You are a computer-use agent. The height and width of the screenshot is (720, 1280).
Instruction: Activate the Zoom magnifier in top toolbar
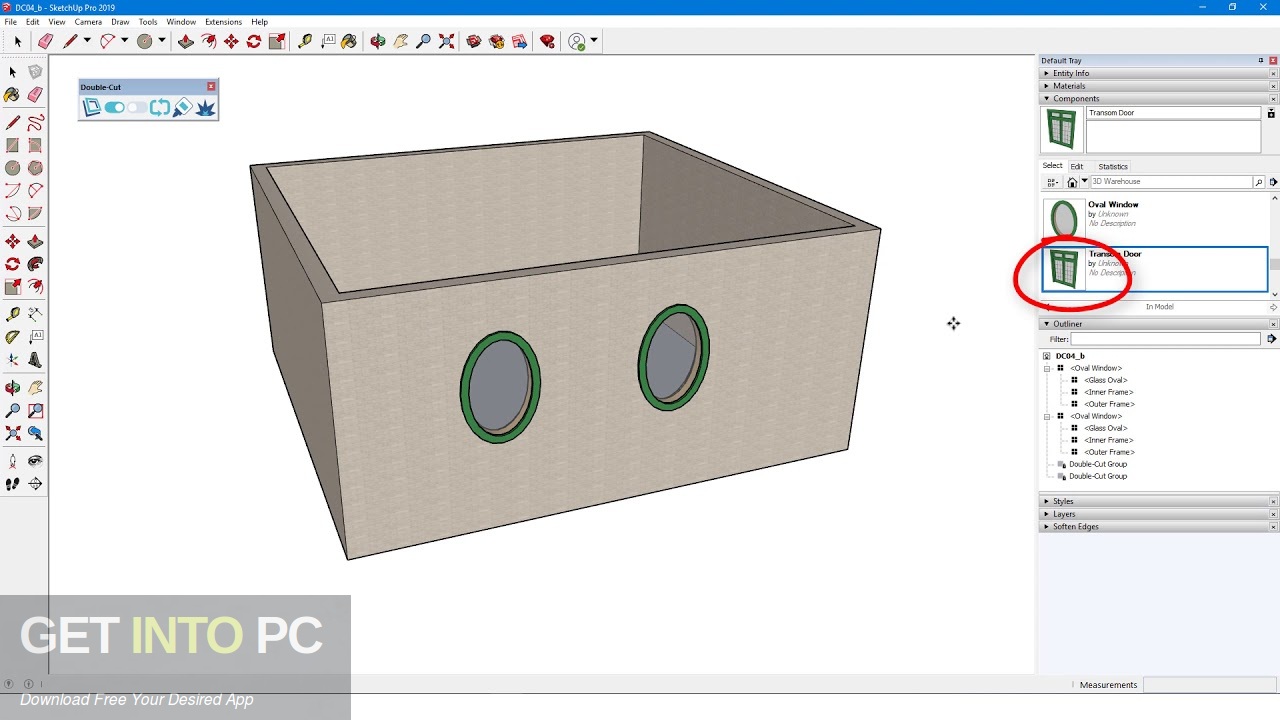(423, 41)
